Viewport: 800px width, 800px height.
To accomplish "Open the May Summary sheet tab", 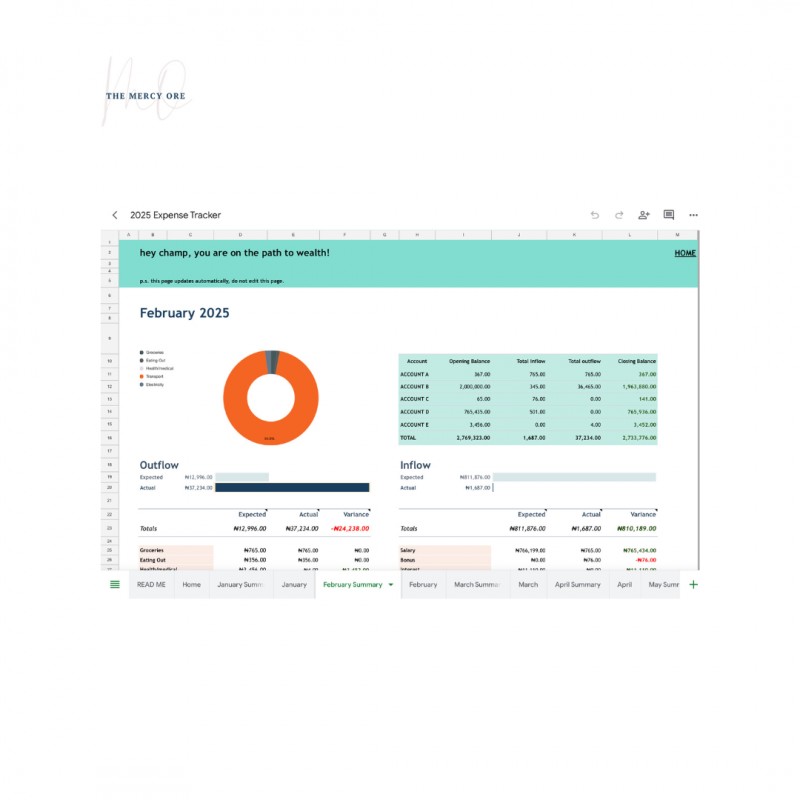I will click(x=663, y=584).
